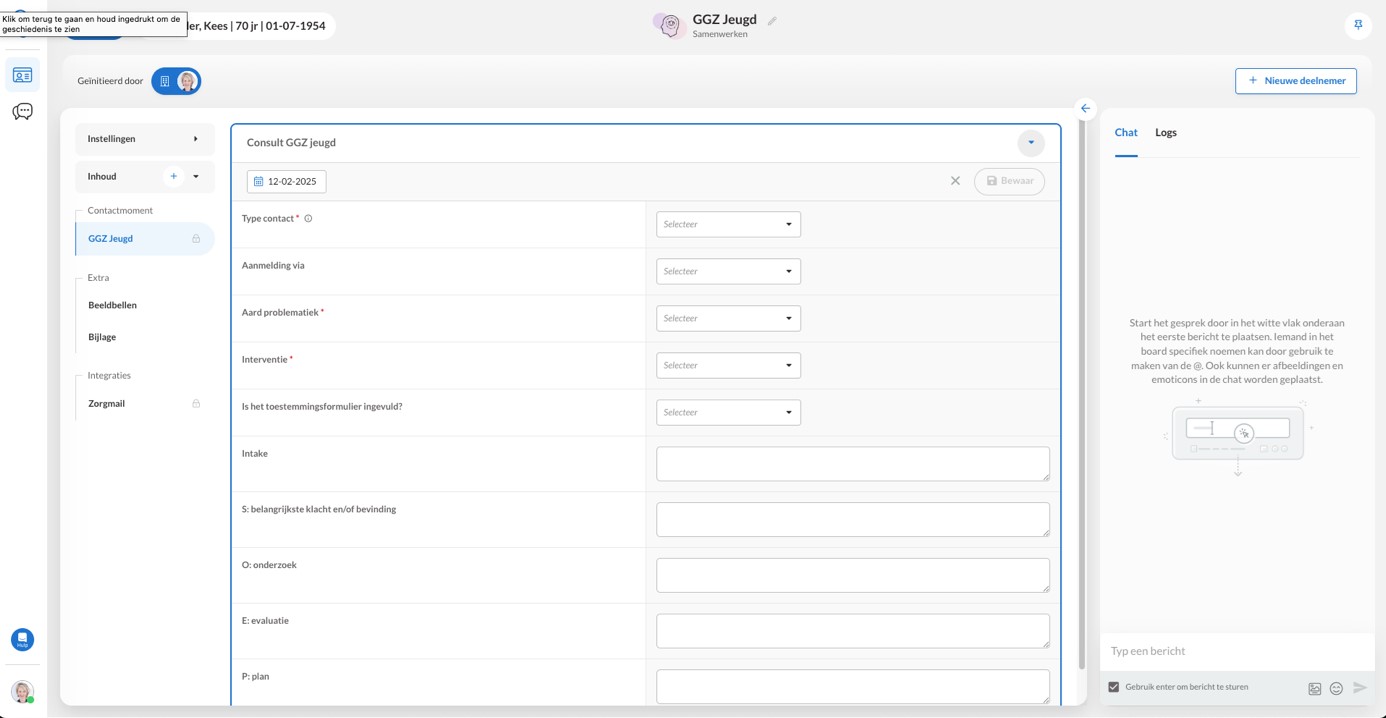Select Beeldbellen in the sidebar

[112, 305]
